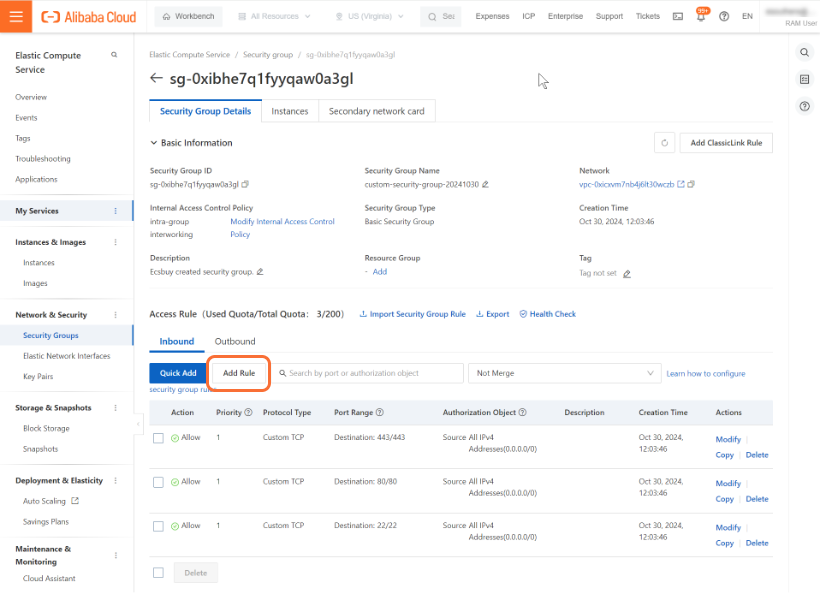This screenshot has width=820, height=593.
Task: Open the Not Merge dropdown
Action: tap(564, 373)
